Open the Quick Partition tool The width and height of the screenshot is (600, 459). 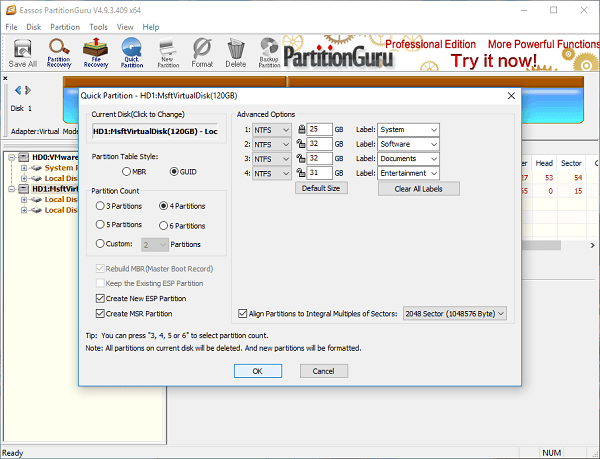click(x=132, y=53)
